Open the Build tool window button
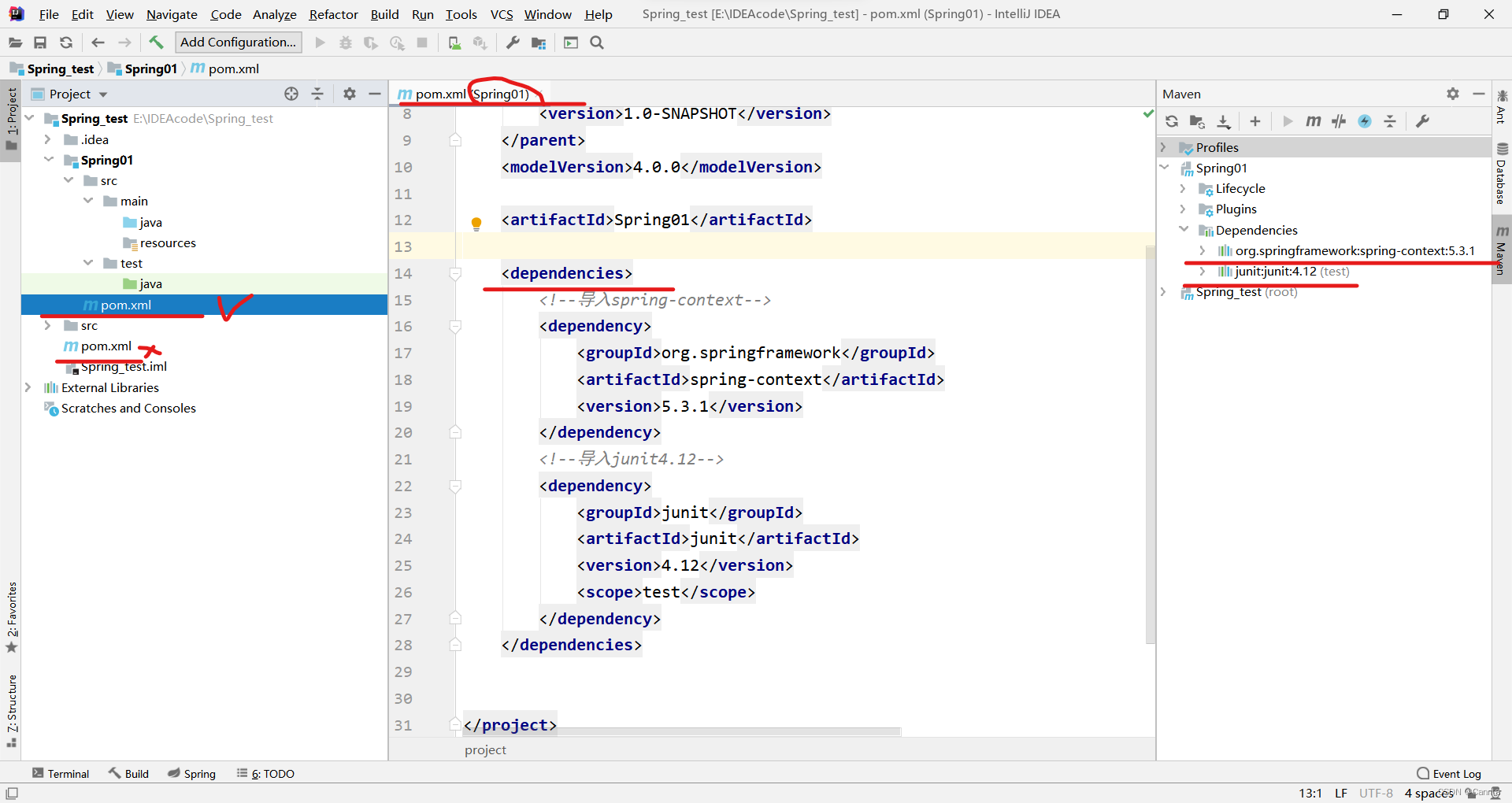This screenshot has height=803, width=1512. [128, 773]
